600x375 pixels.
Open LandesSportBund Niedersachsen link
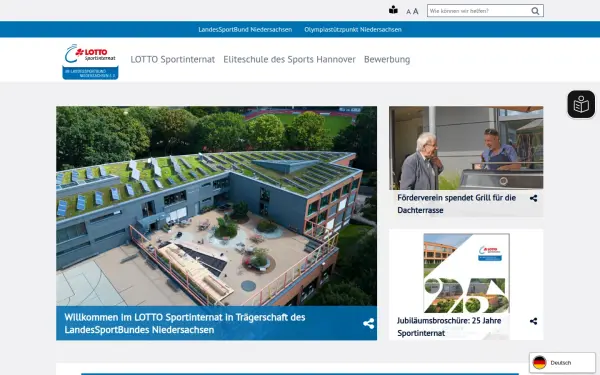[x=245, y=29]
